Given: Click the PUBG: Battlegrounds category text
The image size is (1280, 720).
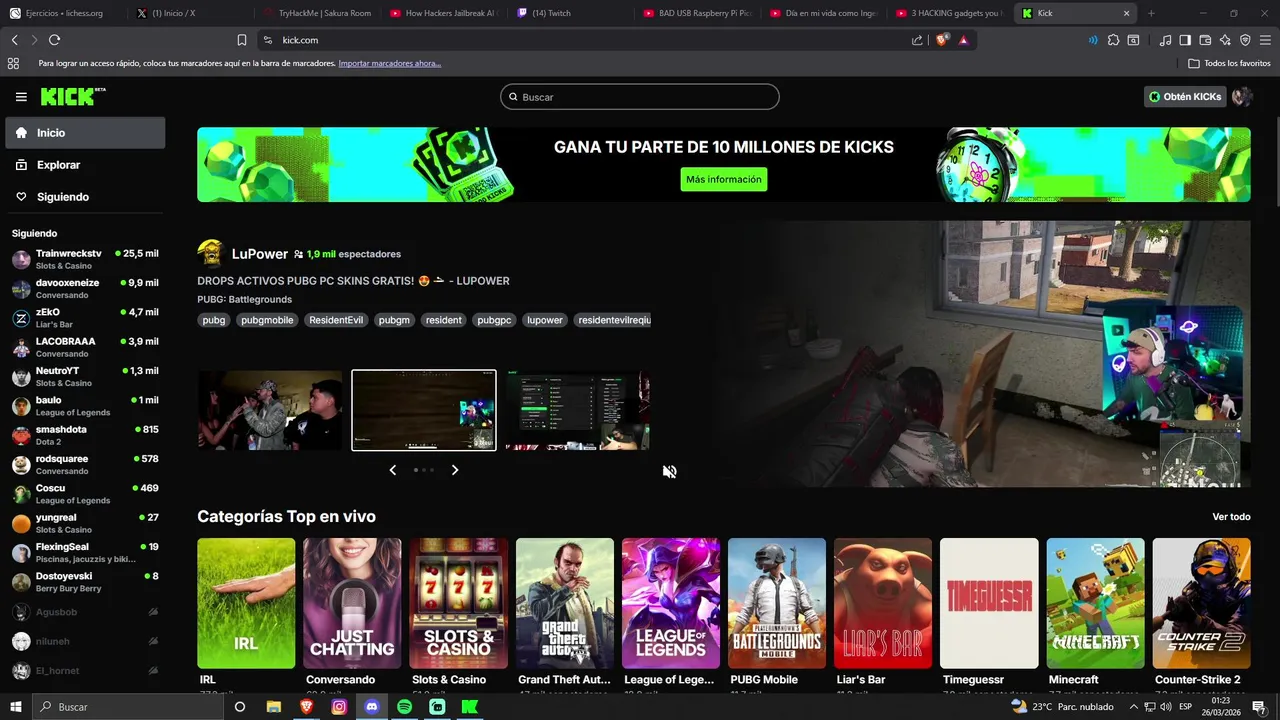Looking at the screenshot, I should click(x=245, y=300).
